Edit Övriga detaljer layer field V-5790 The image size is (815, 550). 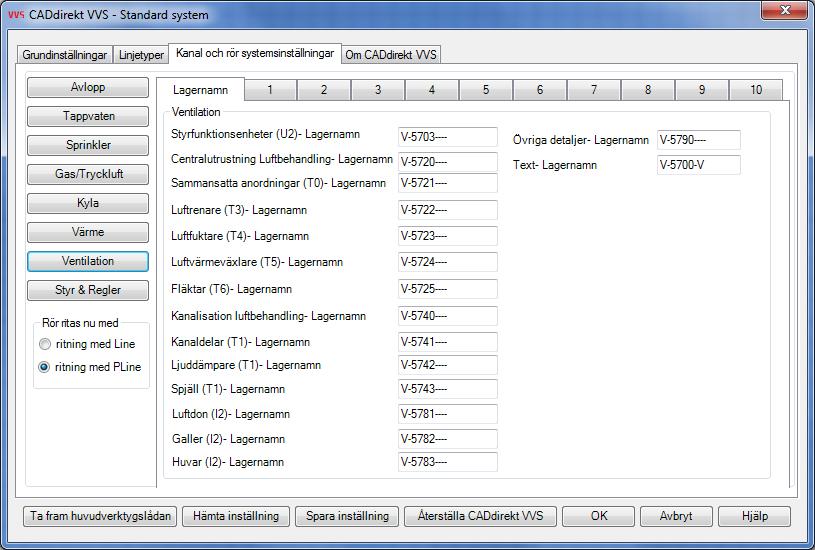(x=699, y=140)
